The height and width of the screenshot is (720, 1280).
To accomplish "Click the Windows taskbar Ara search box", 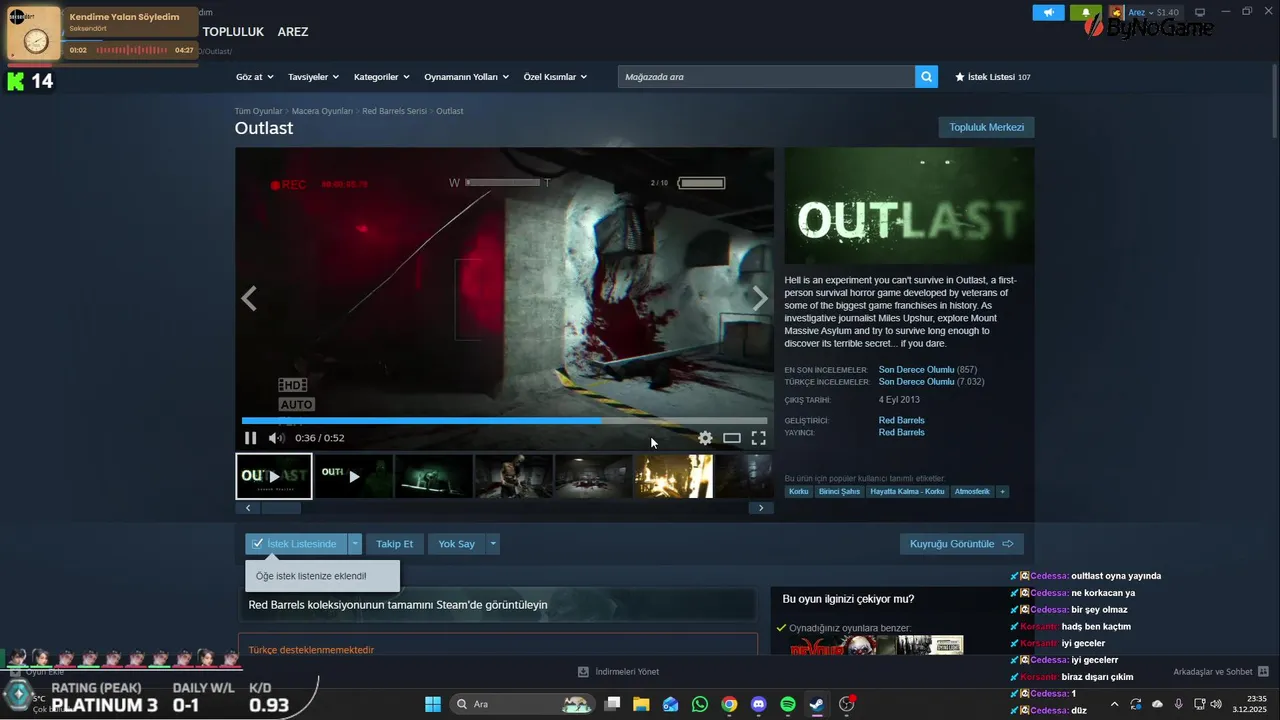I will pyautogui.click(x=521, y=704).
